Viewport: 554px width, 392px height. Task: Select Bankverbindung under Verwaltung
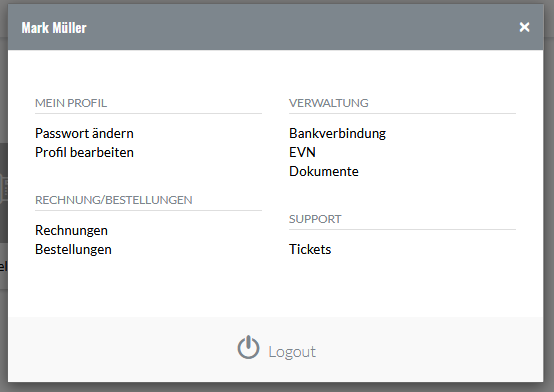click(337, 134)
